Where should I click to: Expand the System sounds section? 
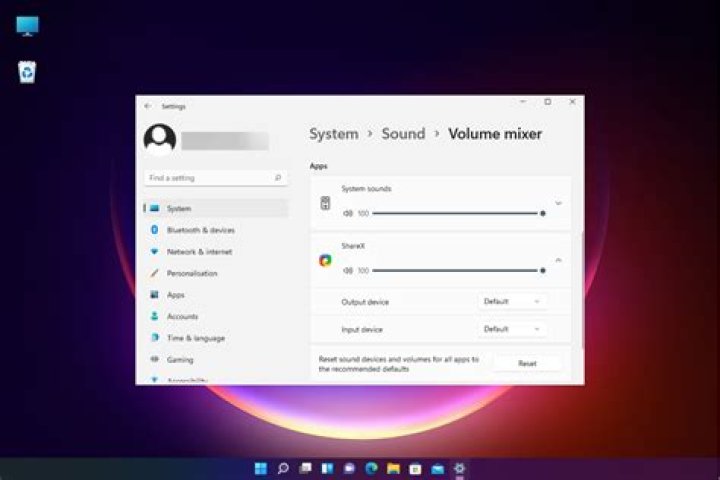[x=558, y=203]
